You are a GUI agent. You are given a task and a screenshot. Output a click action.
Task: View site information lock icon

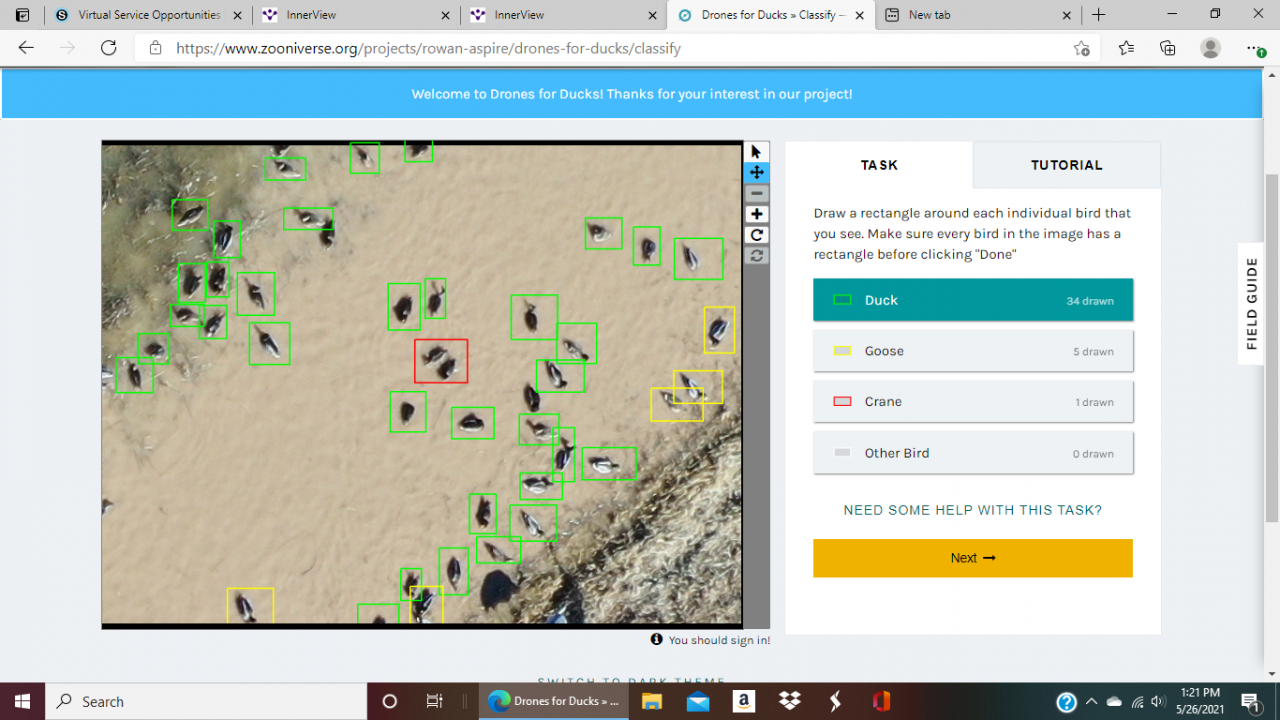coord(154,48)
